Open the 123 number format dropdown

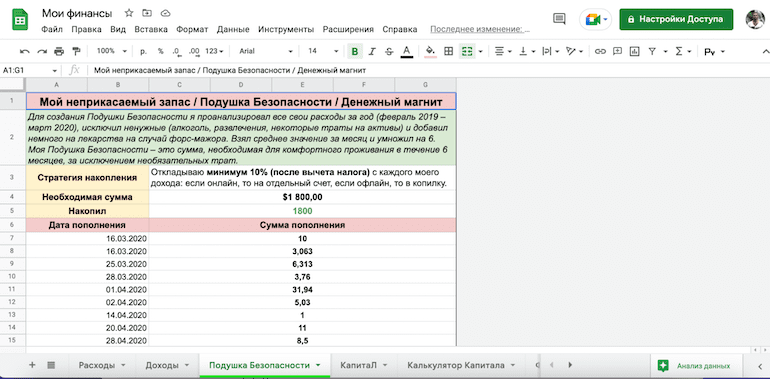pos(214,51)
